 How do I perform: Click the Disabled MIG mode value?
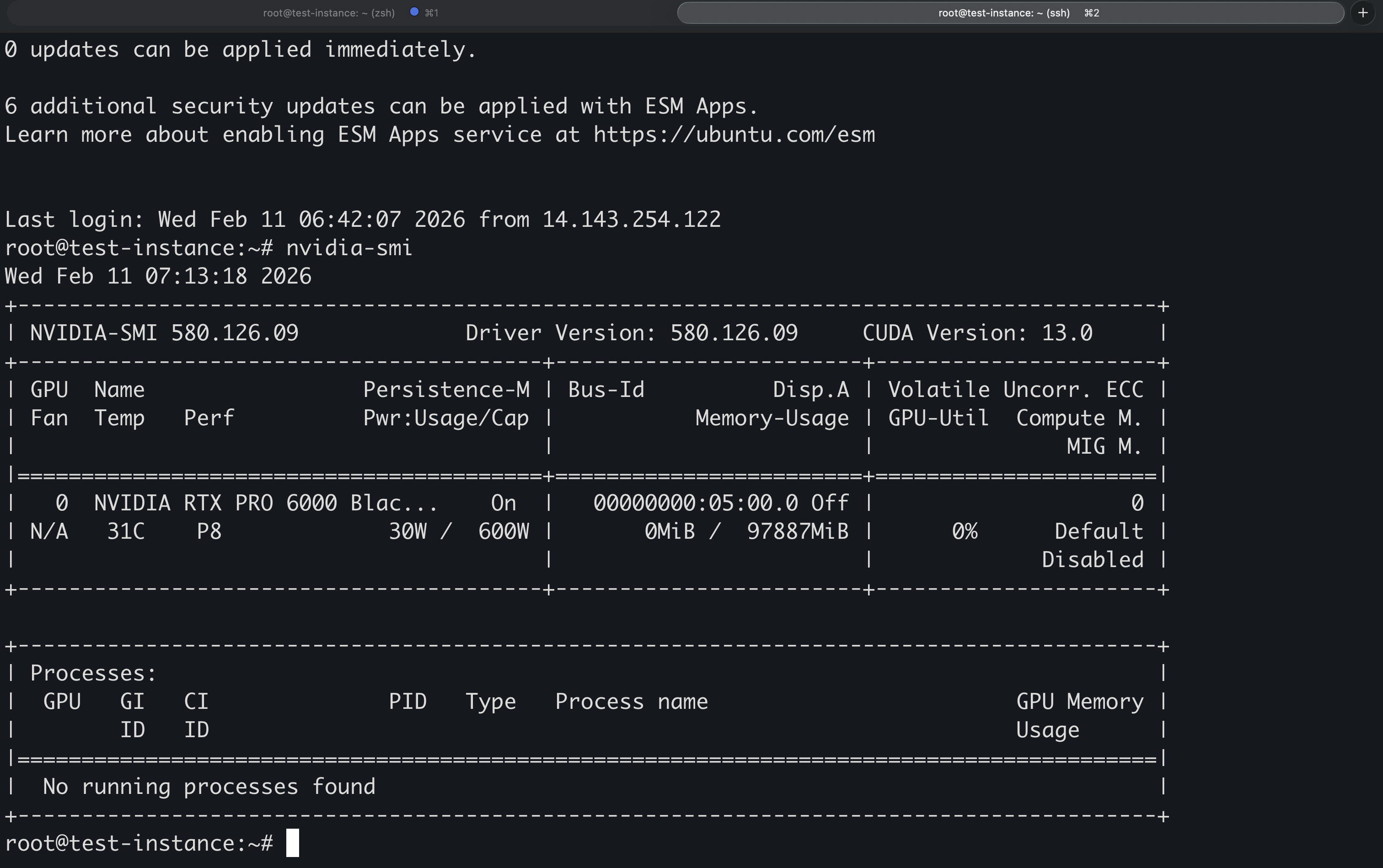[1093, 560]
